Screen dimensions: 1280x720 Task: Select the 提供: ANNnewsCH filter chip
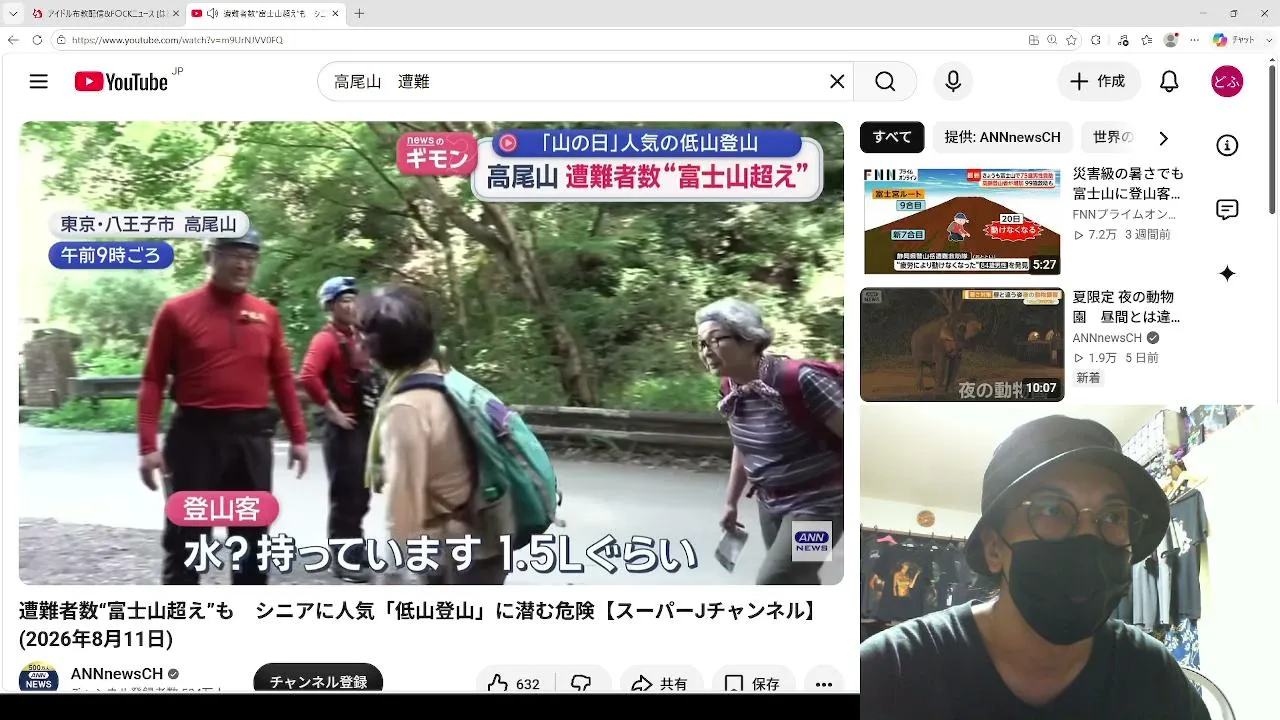click(1002, 138)
